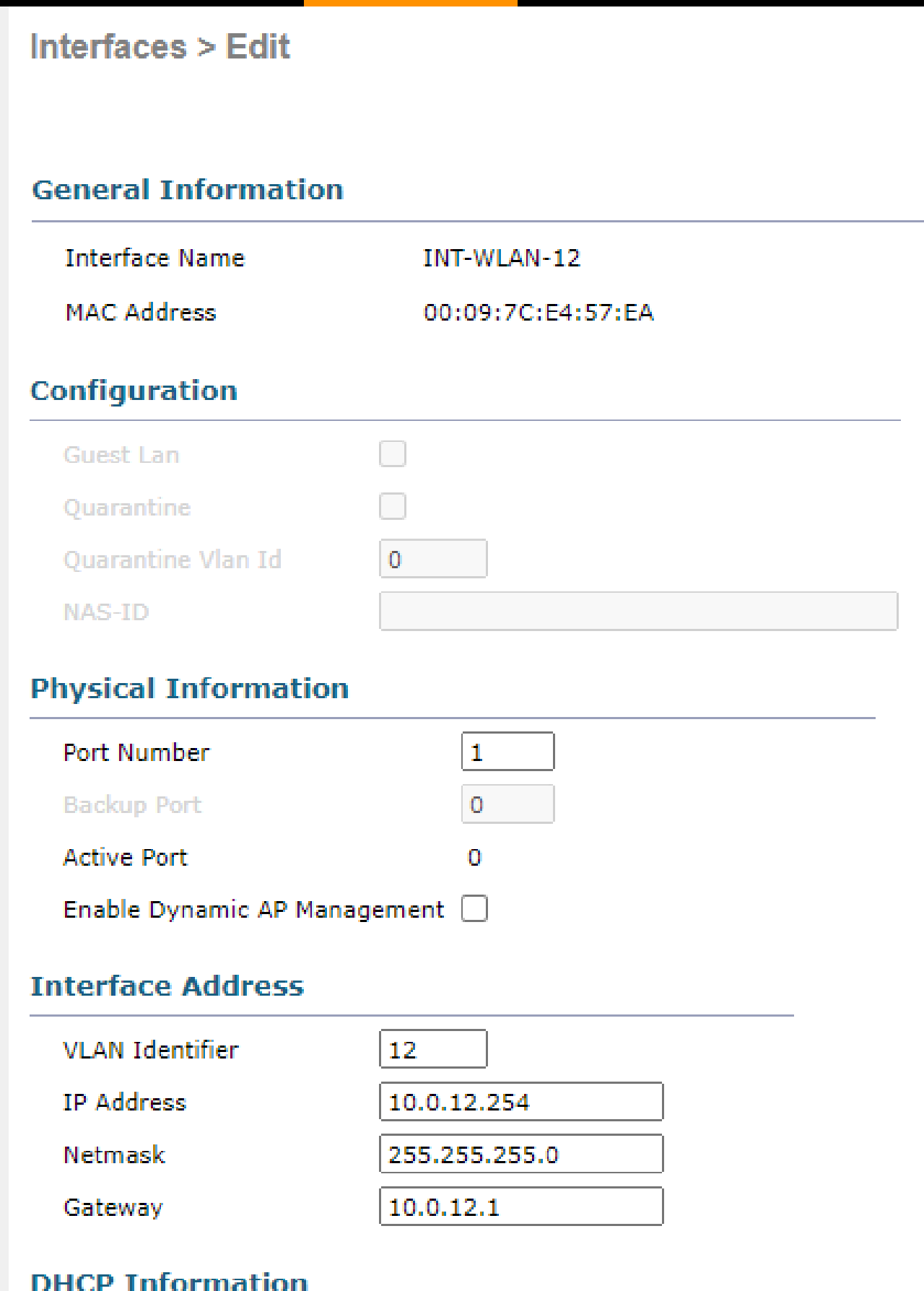Viewport: 924px width, 1291px height.
Task: Click the Netmask field showing 255.255.255.0
Action: click(520, 1154)
